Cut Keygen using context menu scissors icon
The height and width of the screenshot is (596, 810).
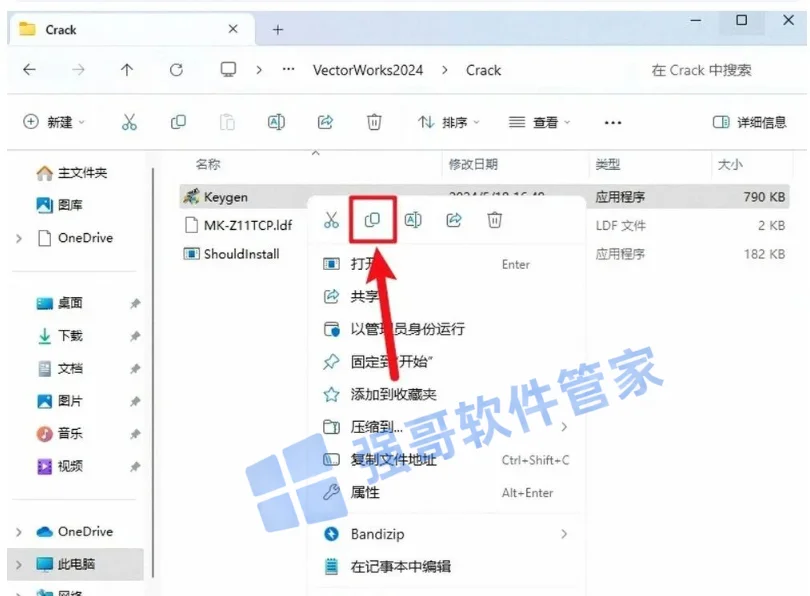click(x=331, y=220)
